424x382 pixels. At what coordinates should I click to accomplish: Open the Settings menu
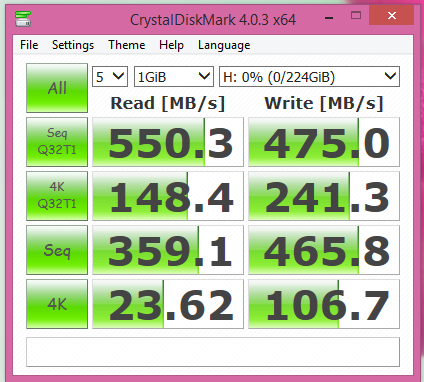coord(73,45)
